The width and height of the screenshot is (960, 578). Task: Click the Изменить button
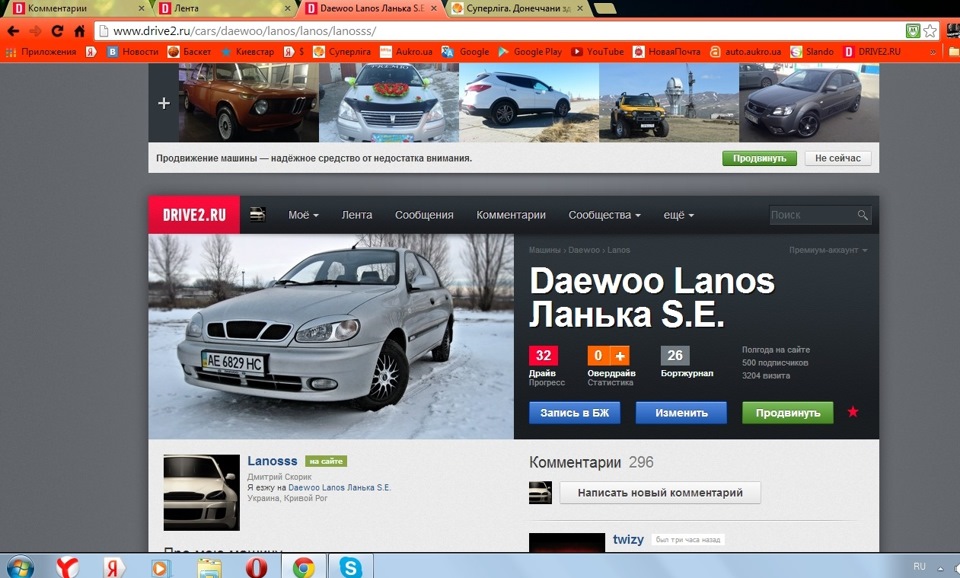tap(681, 413)
